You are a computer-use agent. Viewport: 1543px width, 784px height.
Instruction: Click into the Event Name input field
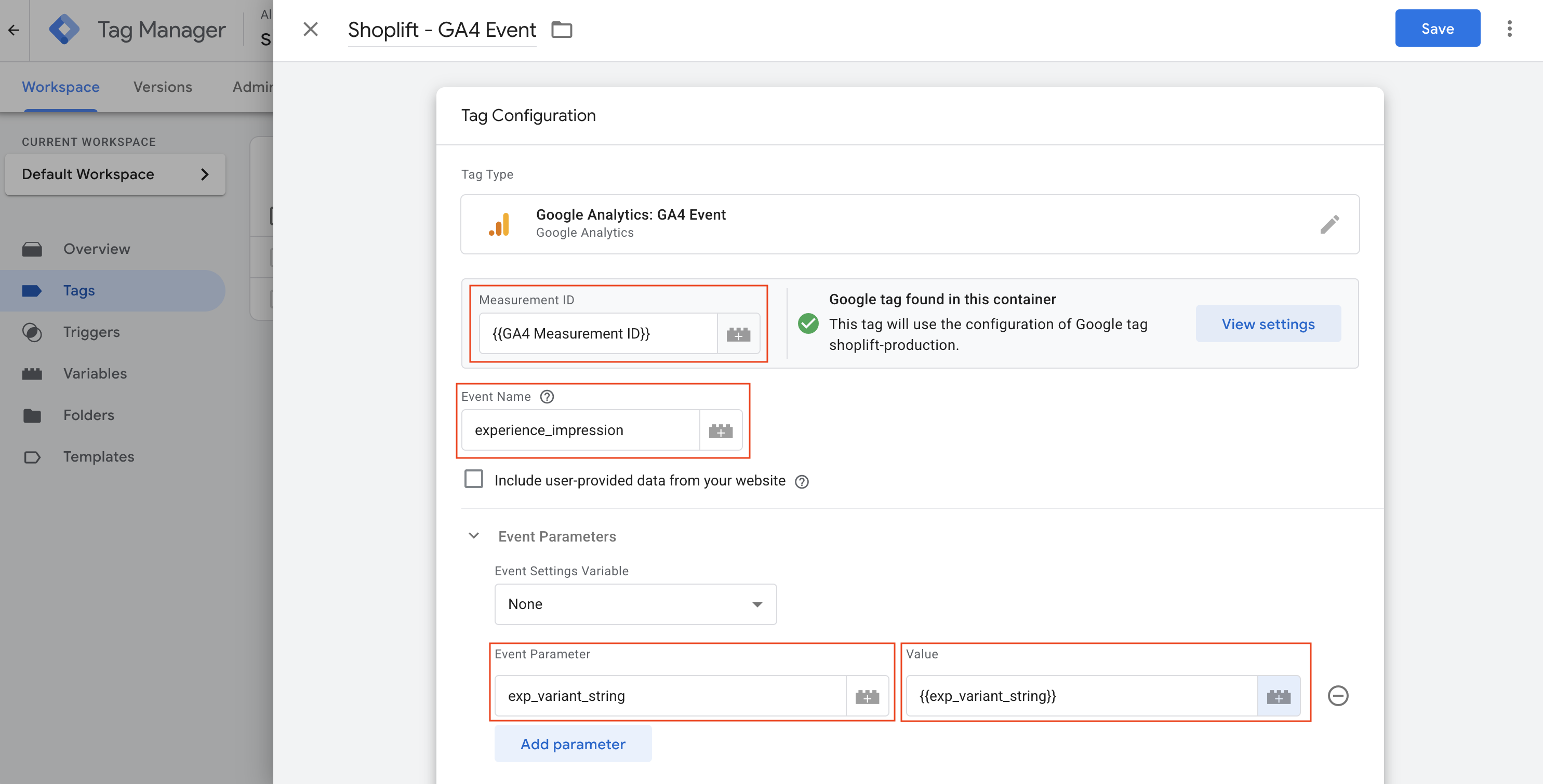coord(580,430)
